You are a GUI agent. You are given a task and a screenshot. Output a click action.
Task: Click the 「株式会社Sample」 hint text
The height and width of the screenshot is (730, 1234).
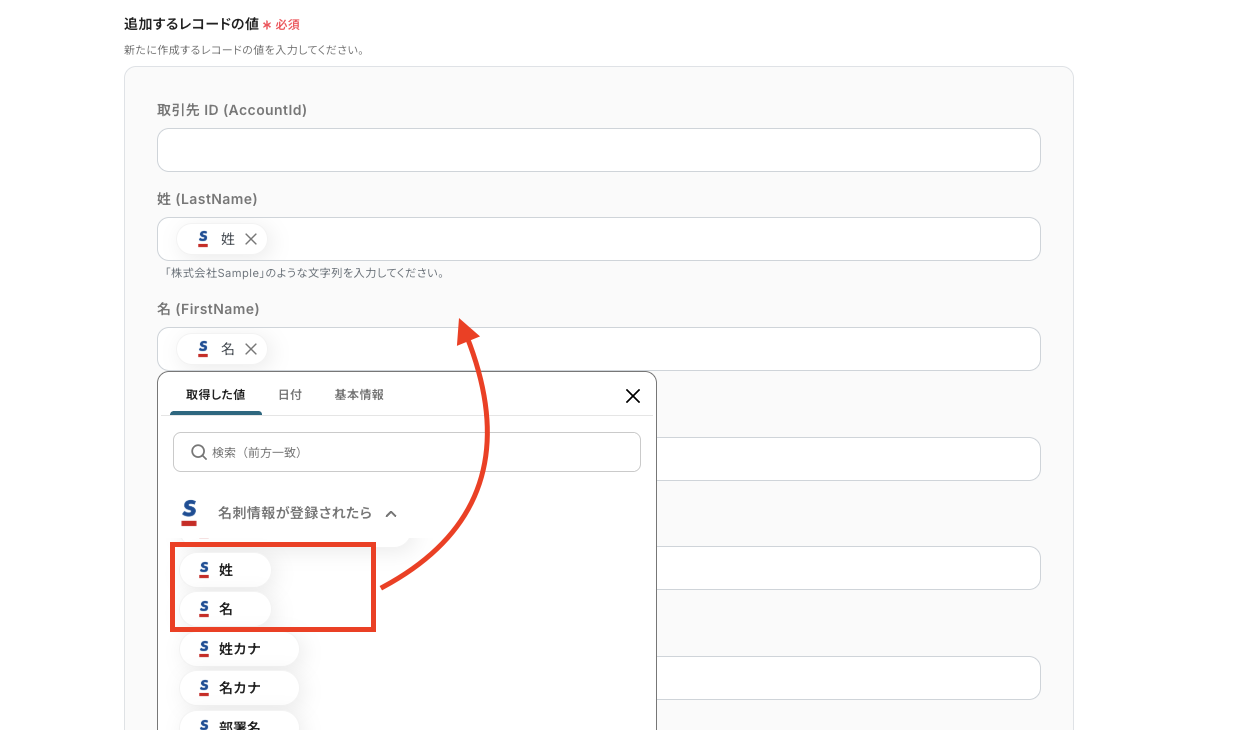(304, 273)
